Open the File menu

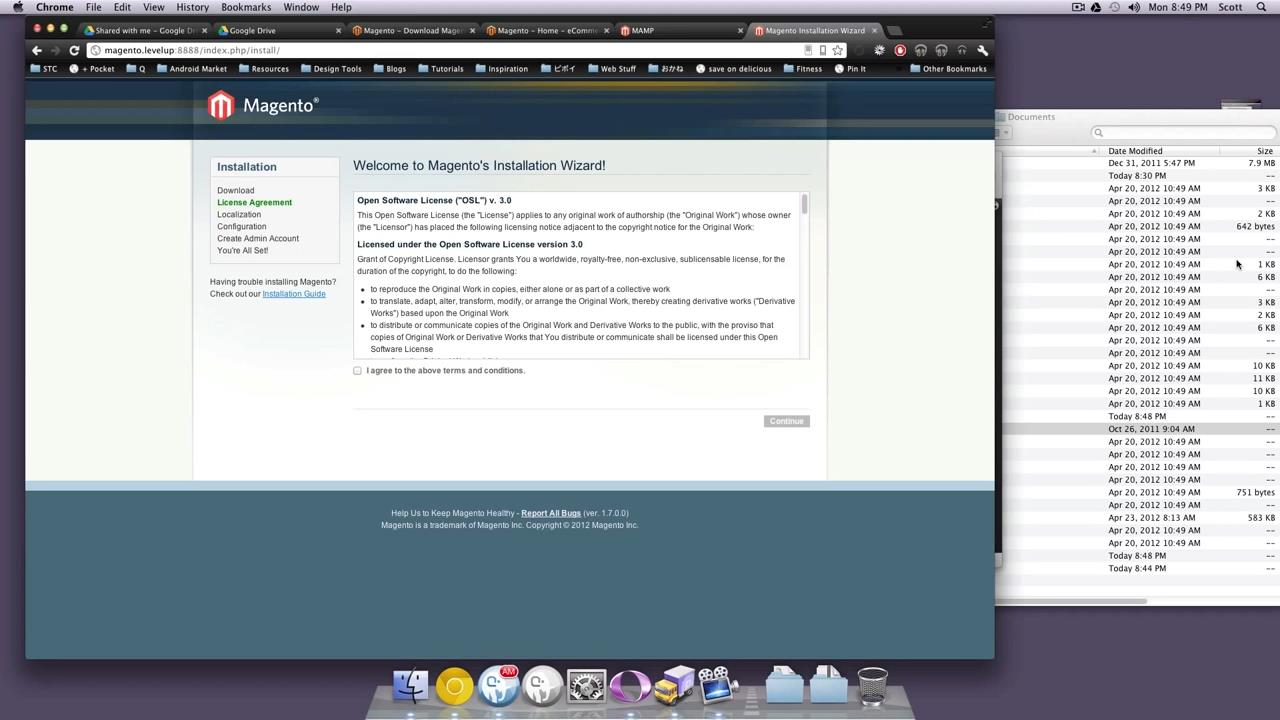click(x=93, y=7)
